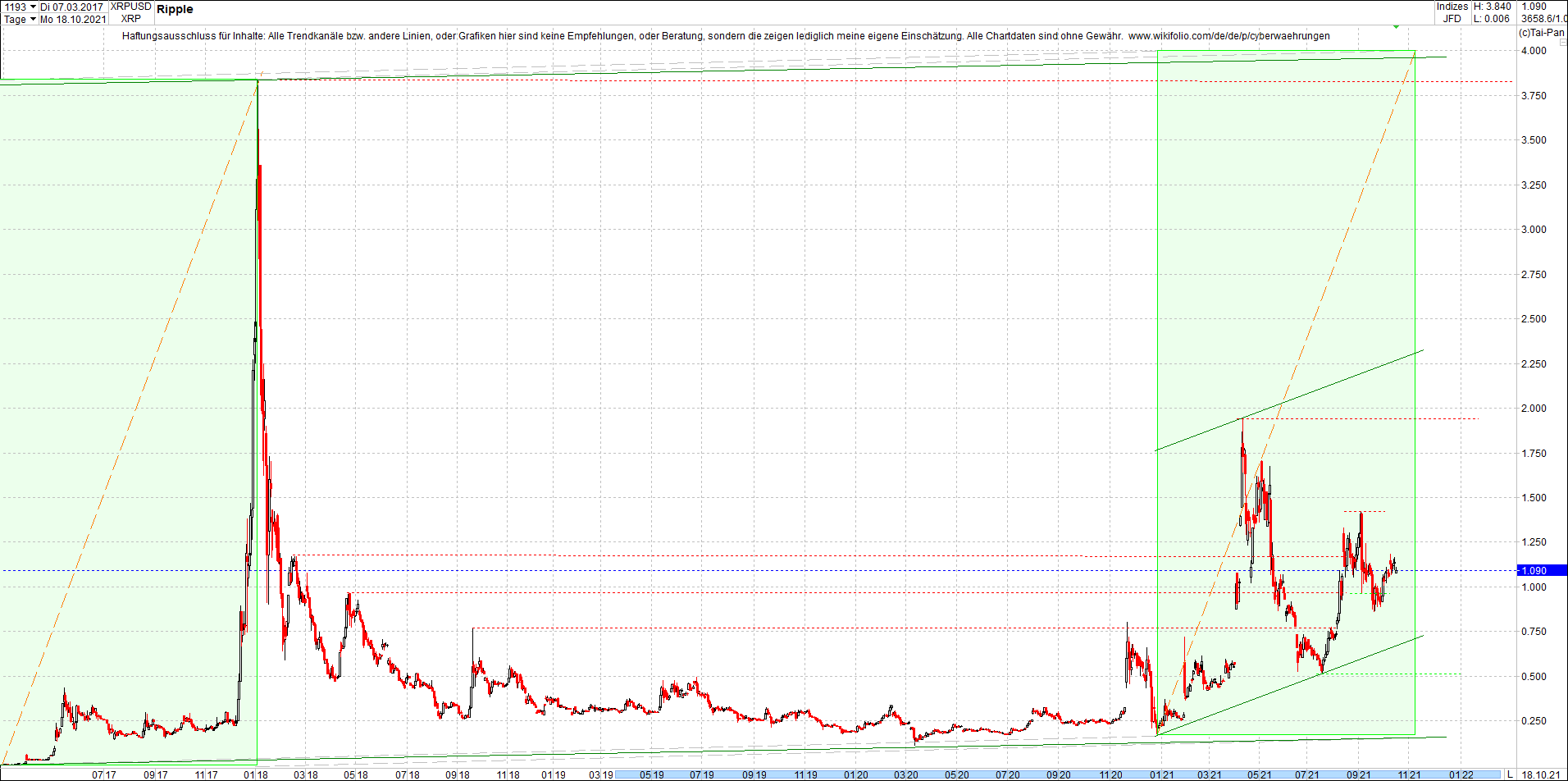
Task: Click the "4.000" value on price scale
Action: [1535, 50]
